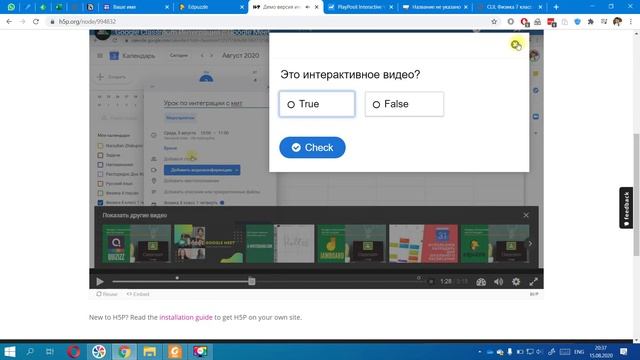Open the Windows Start menu
The image size is (640, 360).
pyautogui.click(x=9, y=351)
